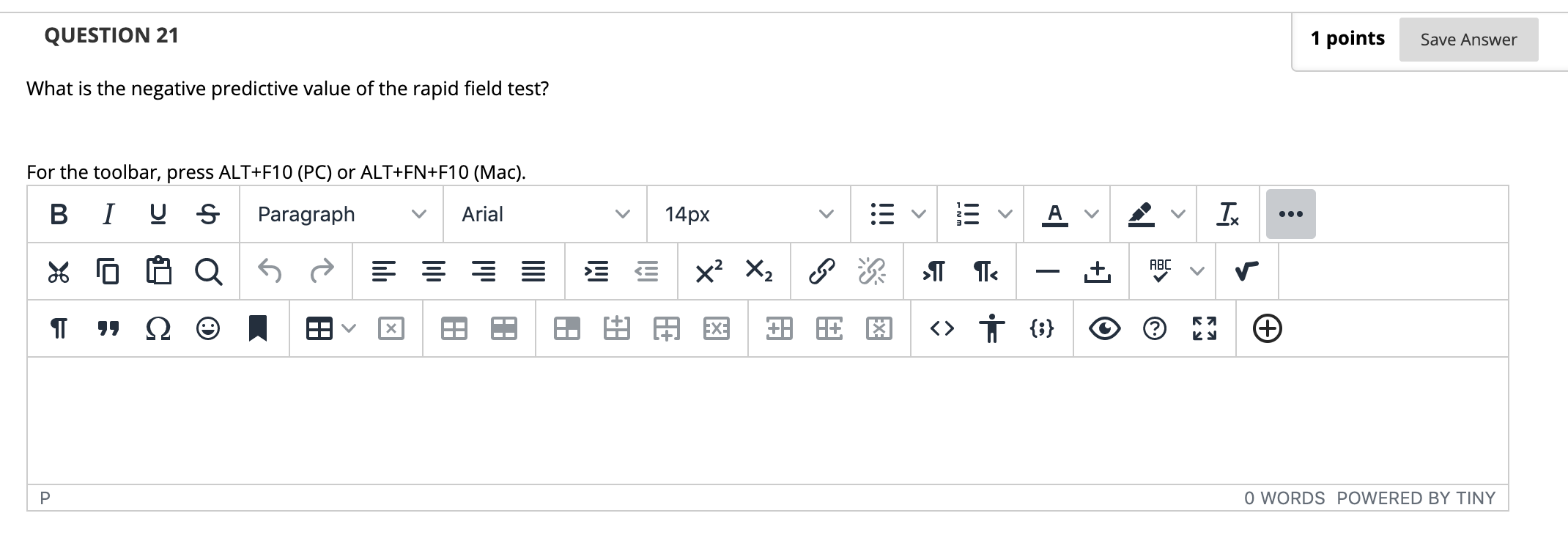Click the Copy icon
This screenshot has height=557, width=1568.
coord(108,271)
